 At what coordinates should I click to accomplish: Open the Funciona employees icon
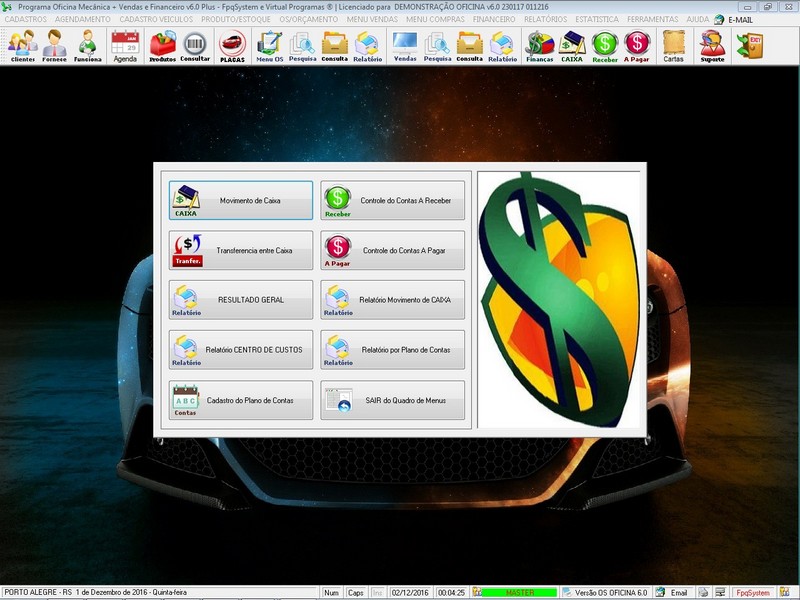pyautogui.click(x=88, y=46)
